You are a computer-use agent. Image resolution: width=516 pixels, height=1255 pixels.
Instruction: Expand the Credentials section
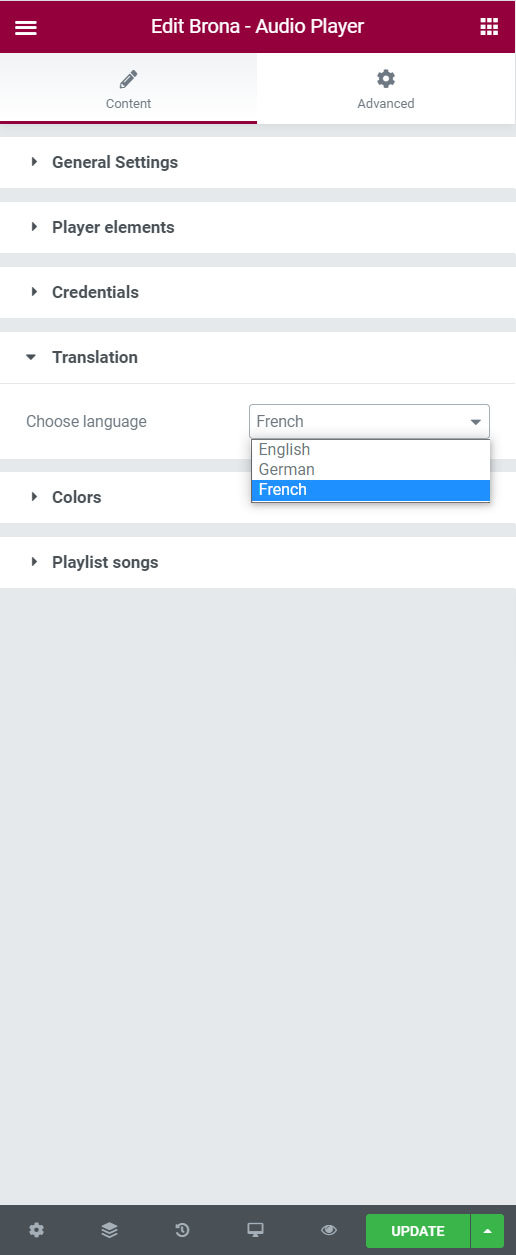[258, 292]
